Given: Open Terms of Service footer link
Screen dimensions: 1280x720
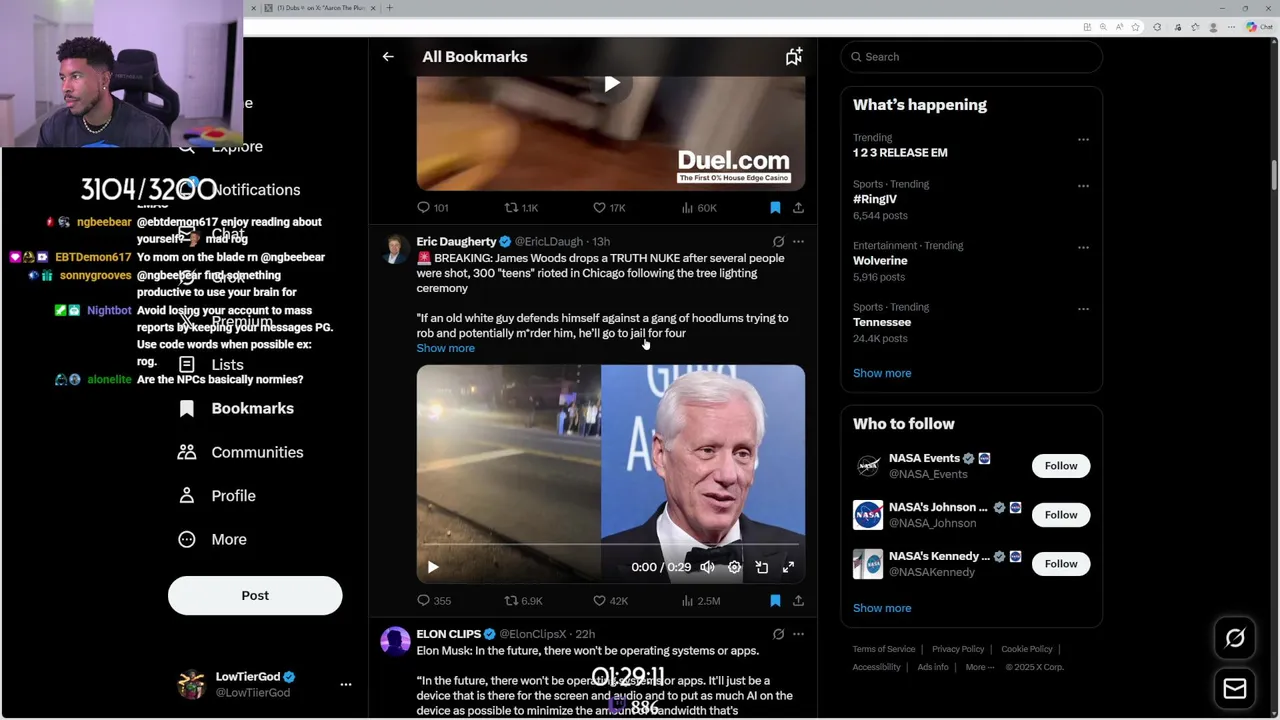Looking at the screenshot, I should 884,649.
